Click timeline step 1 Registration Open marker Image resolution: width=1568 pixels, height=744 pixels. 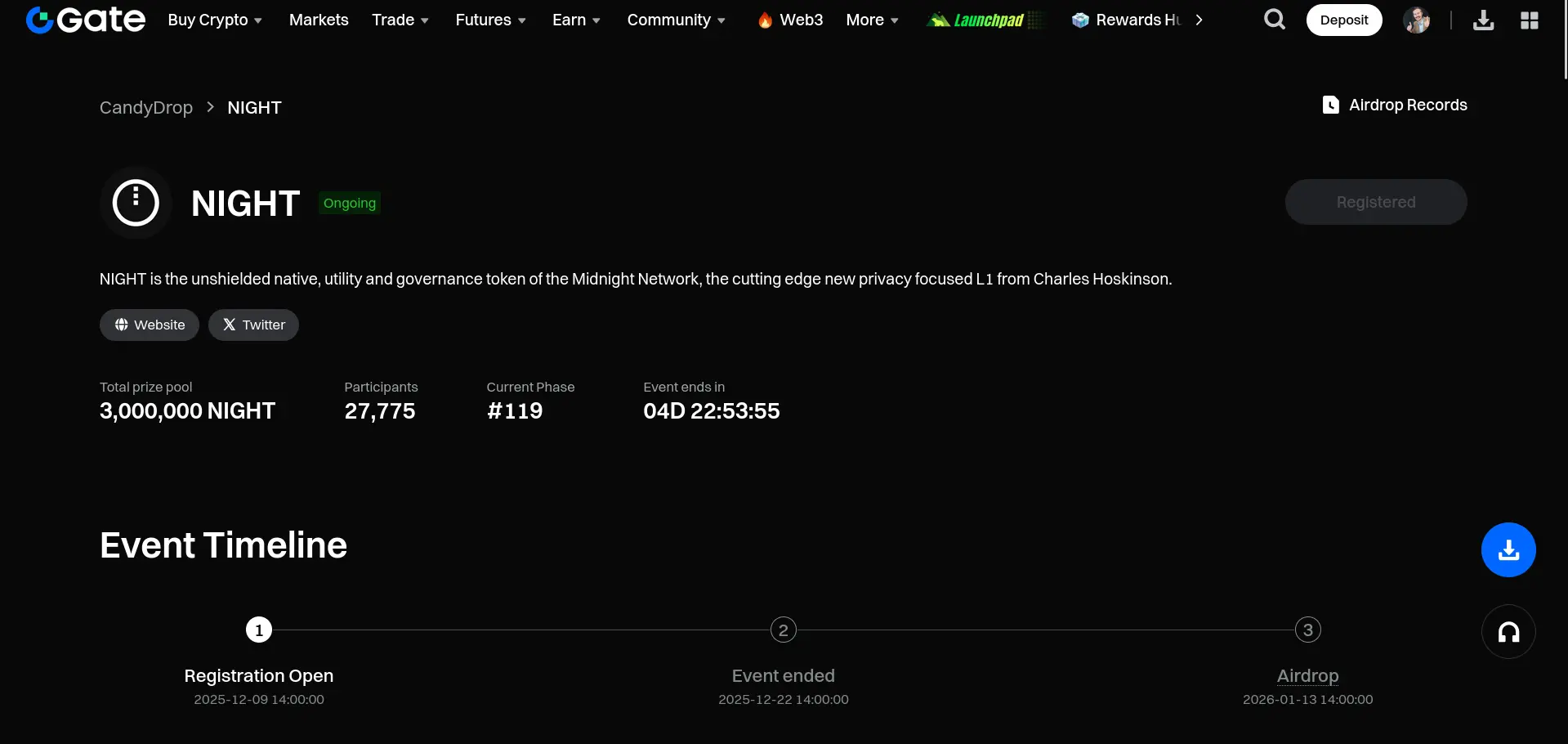pos(259,630)
